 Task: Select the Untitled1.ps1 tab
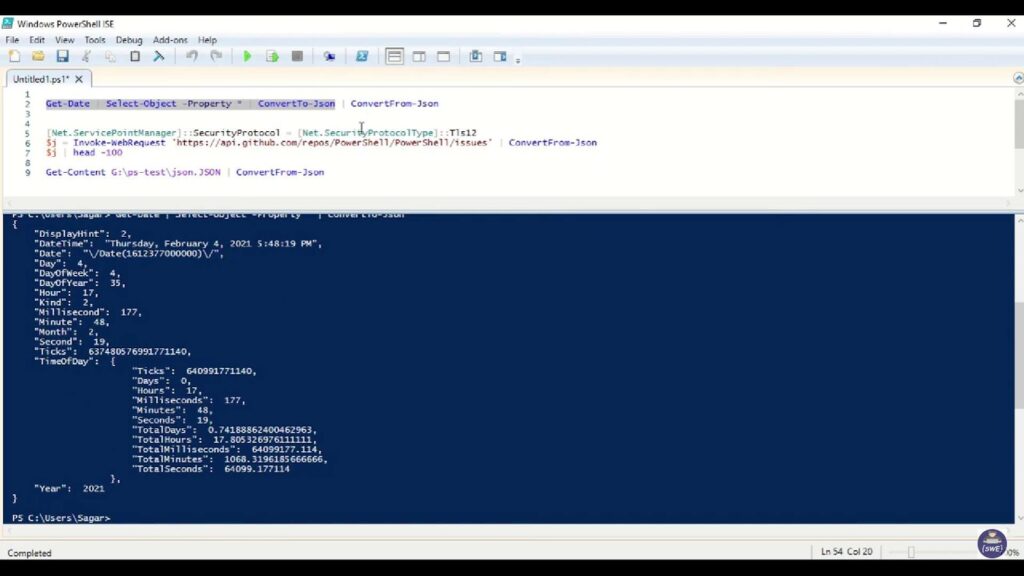coord(40,78)
